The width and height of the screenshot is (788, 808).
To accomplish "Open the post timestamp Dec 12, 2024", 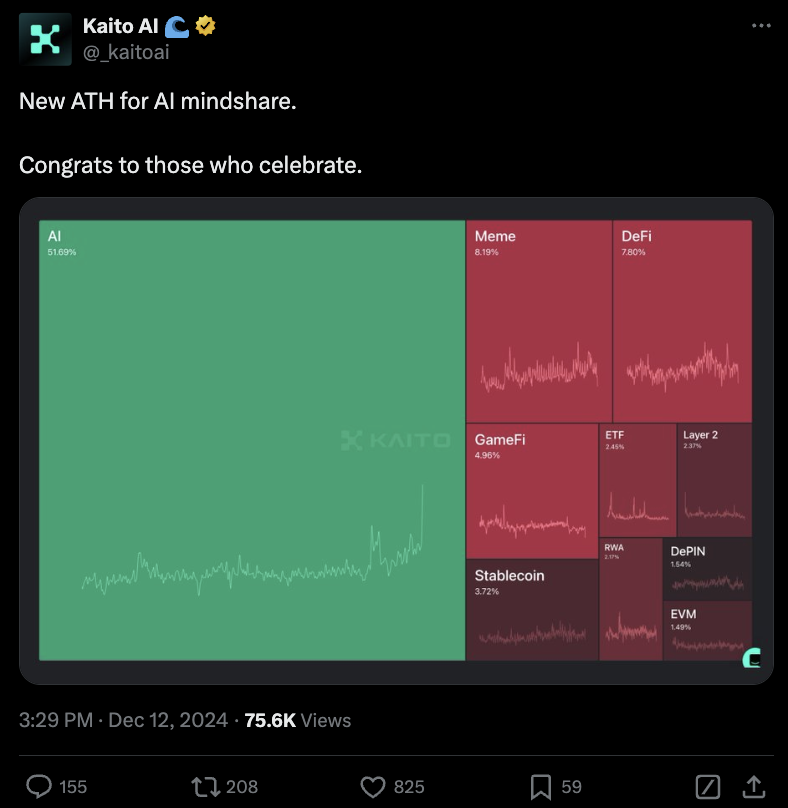I will (168, 720).
